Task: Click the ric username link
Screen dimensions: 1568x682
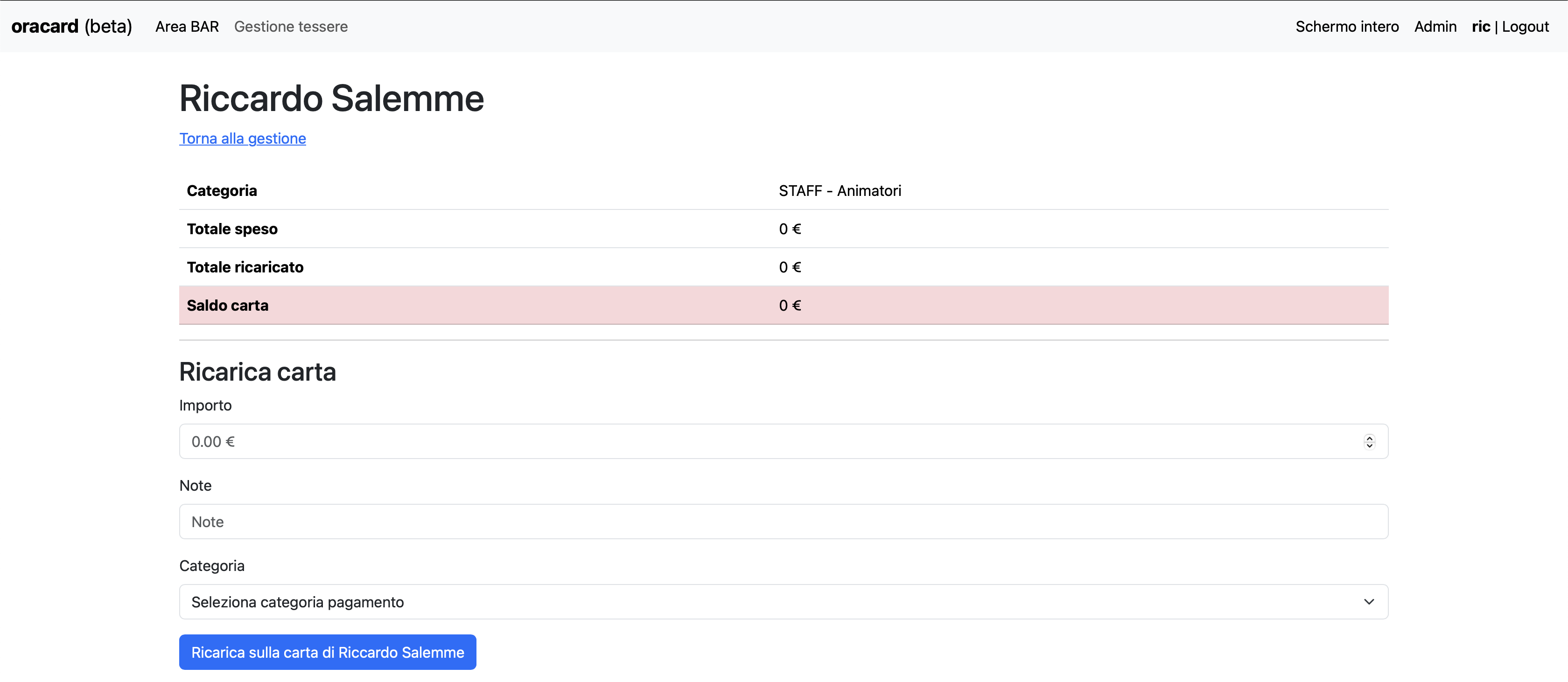Action: click(1481, 27)
